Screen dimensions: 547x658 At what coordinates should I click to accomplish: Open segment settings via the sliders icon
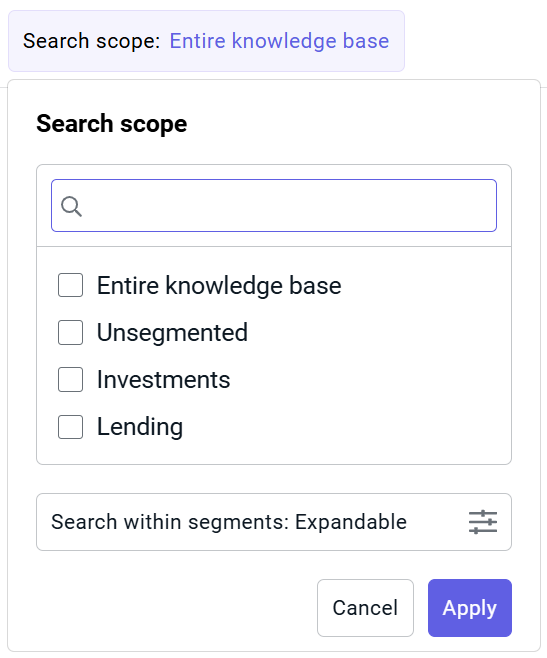(483, 522)
